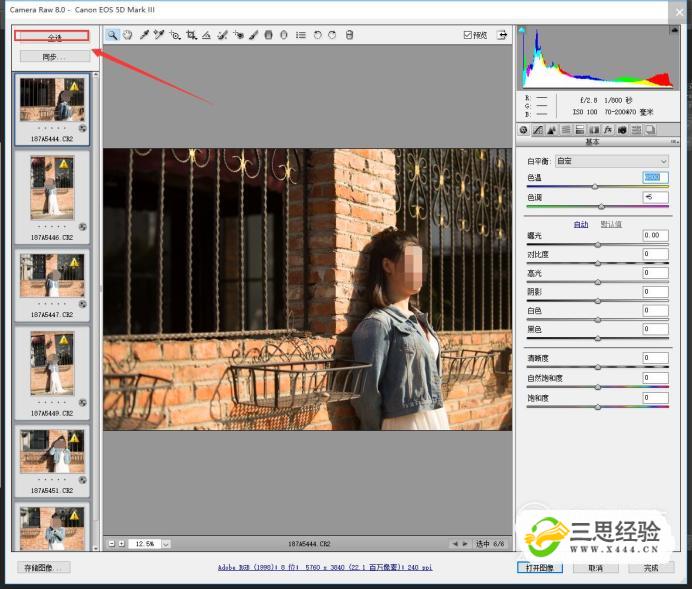This screenshot has height=589, width=692.
Task: Click the 同步 synchronize button
Action: tap(54, 56)
